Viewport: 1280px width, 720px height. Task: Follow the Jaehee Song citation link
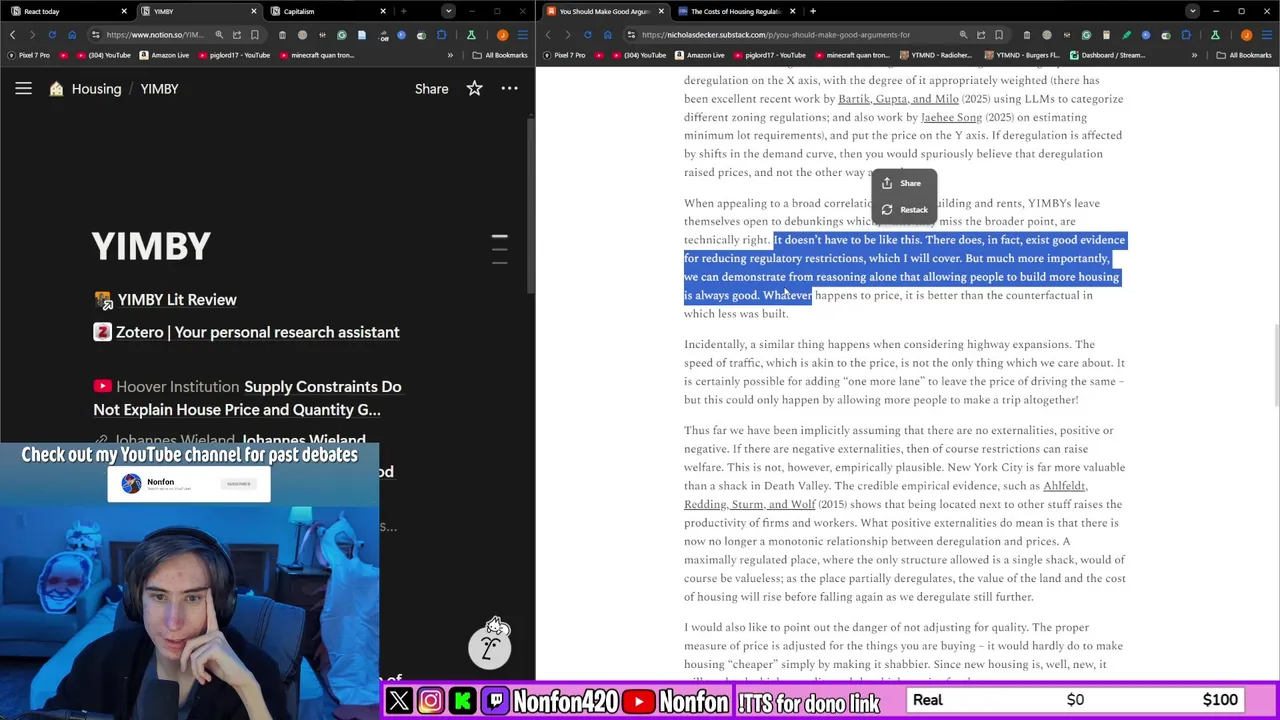click(951, 117)
